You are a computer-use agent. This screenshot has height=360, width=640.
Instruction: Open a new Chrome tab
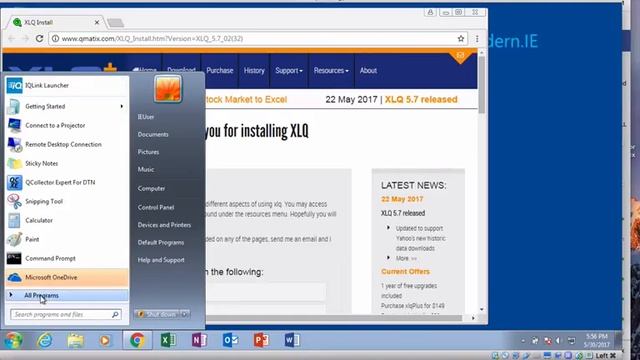[116, 23]
